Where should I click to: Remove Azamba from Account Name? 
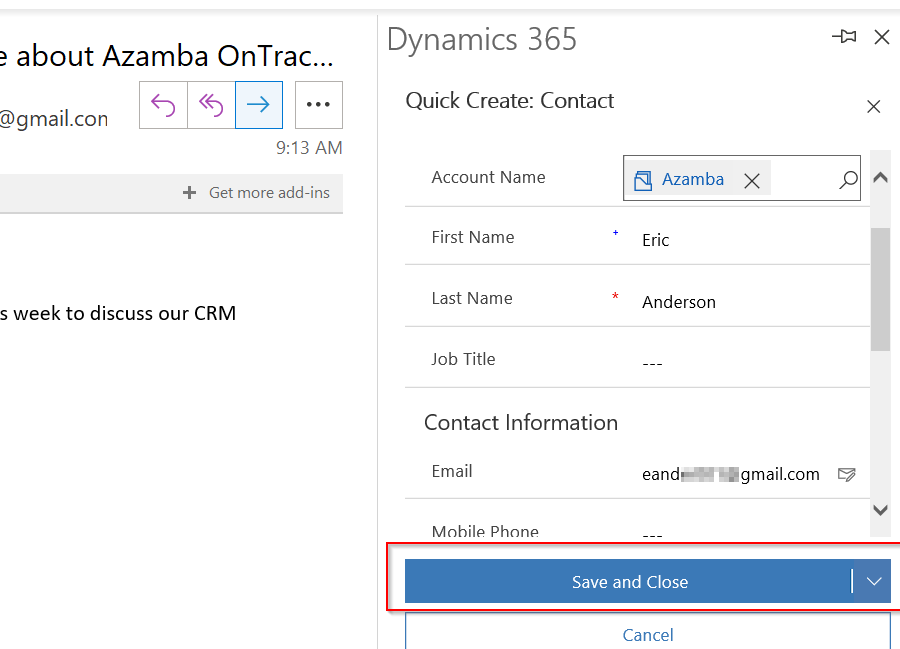752,181
